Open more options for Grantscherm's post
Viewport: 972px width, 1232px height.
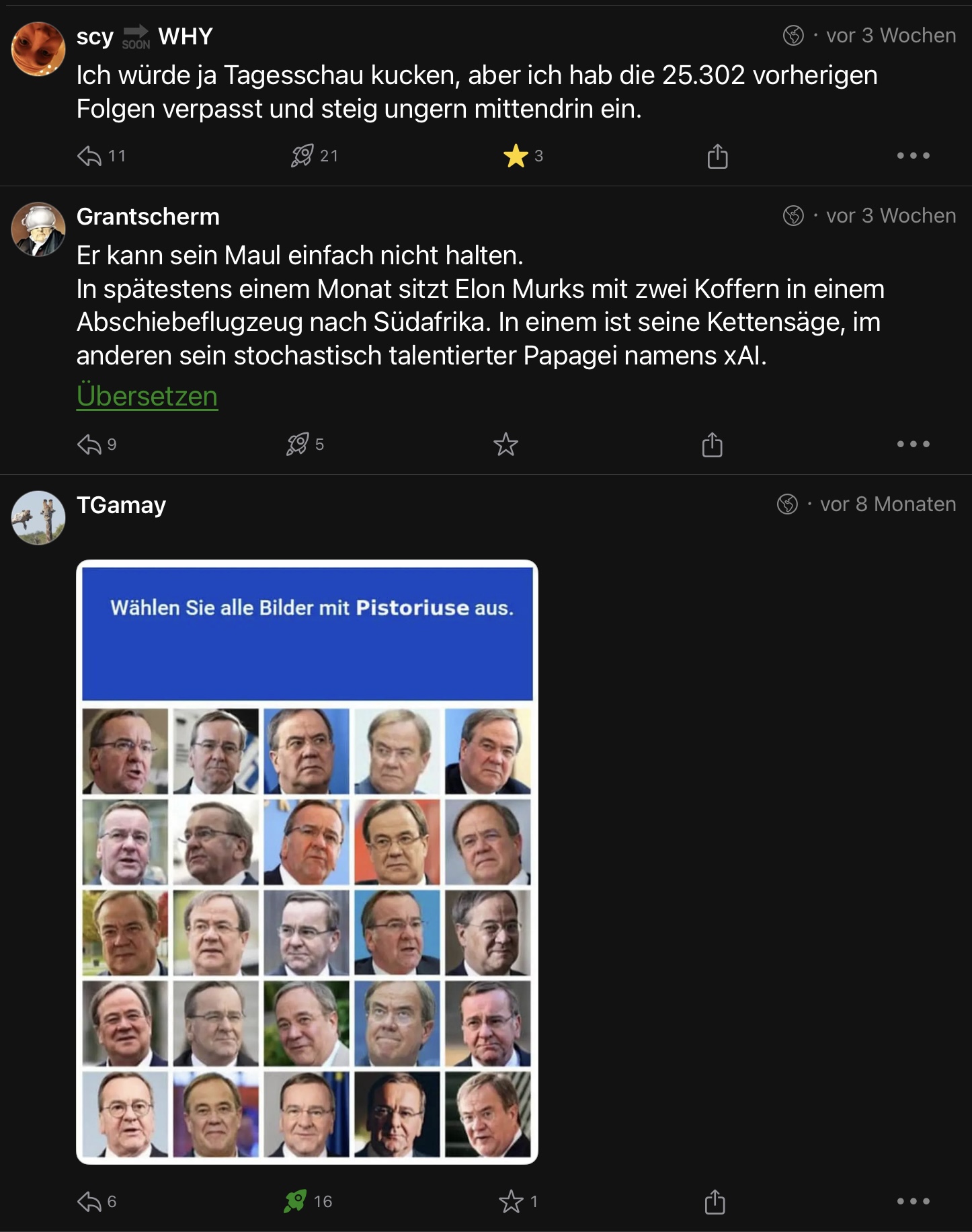(x=913, y=445)
